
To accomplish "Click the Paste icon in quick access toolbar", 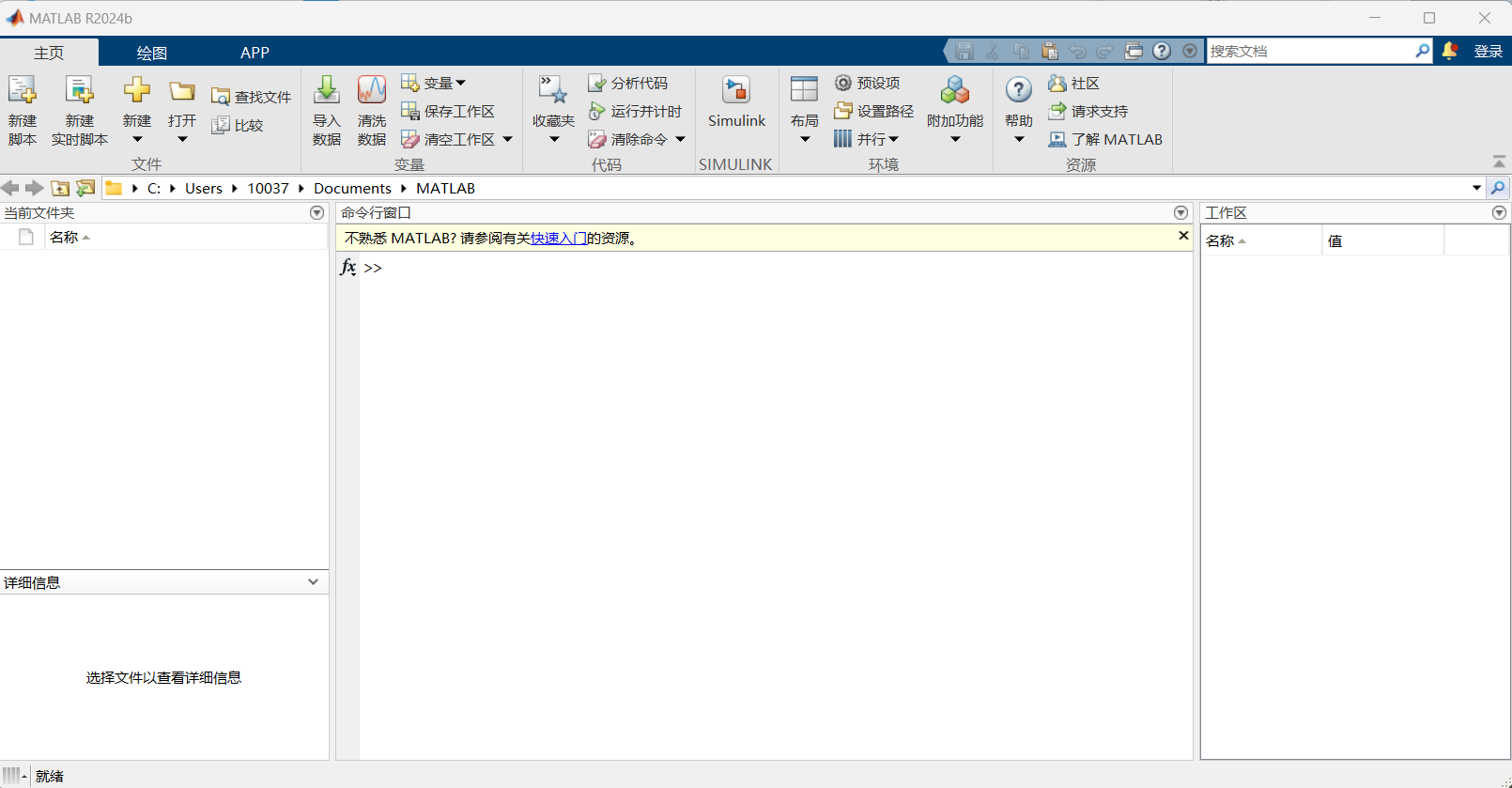I will [x=1050, y=52].
